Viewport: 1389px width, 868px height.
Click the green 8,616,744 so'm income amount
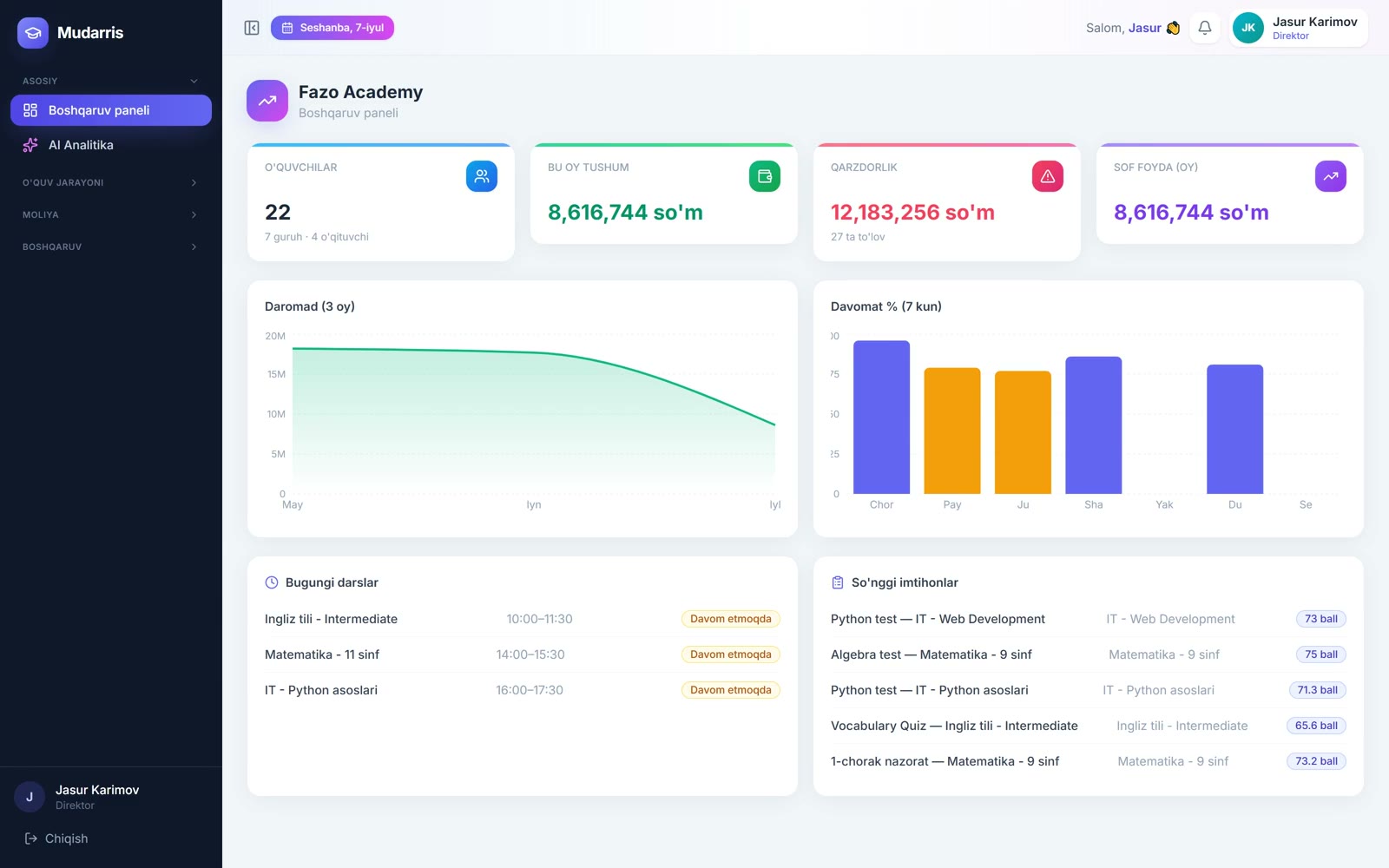(x=625, y=212)
